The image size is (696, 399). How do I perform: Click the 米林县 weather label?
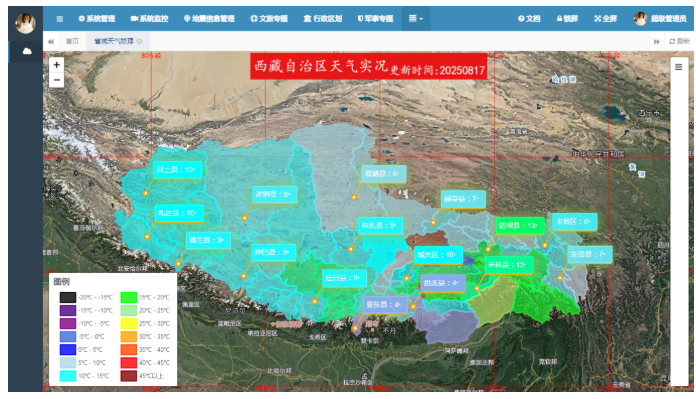click(x=509, y=265)
